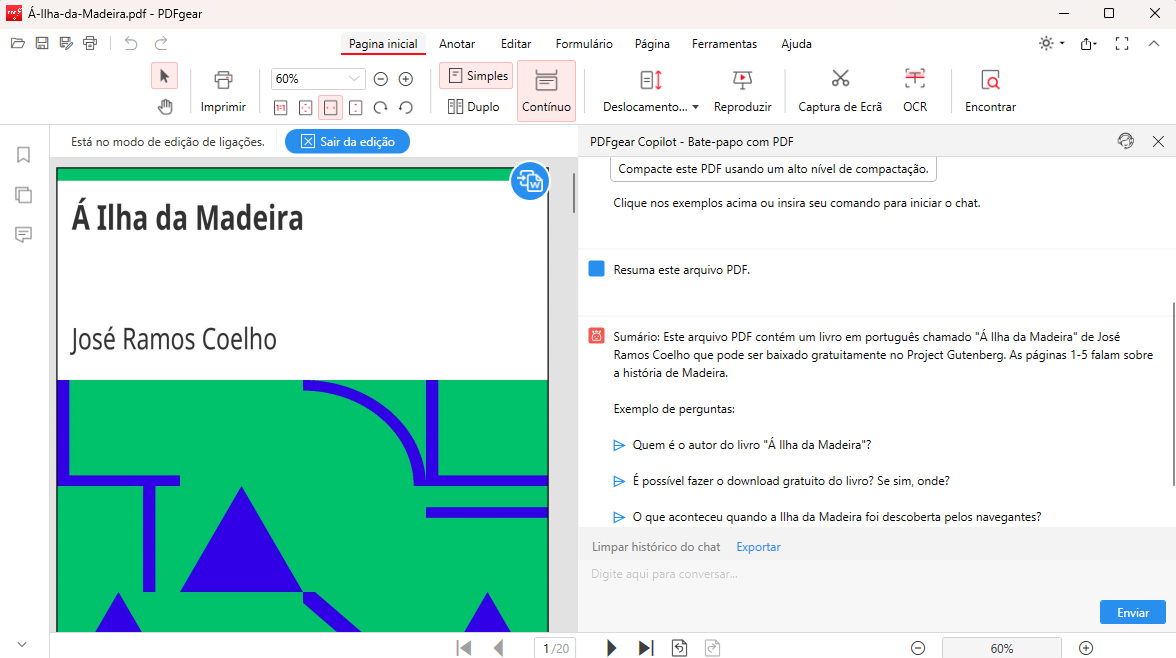1176x658 pixels.
Task: Open the Ajuda tab
Action: [796, 44]
